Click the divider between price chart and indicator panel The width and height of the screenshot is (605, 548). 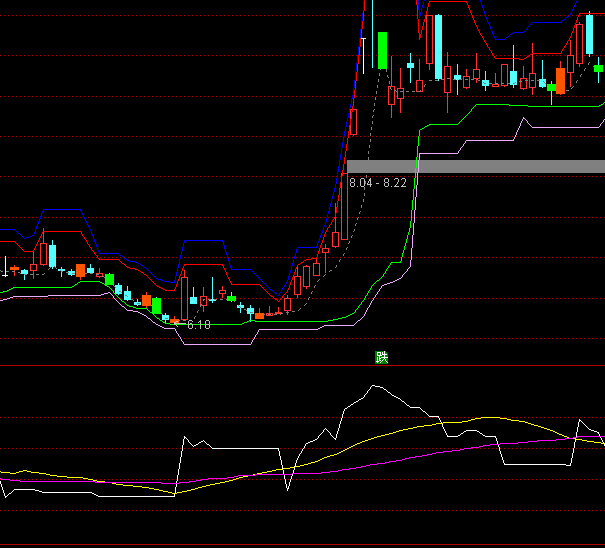click(200, 365)
